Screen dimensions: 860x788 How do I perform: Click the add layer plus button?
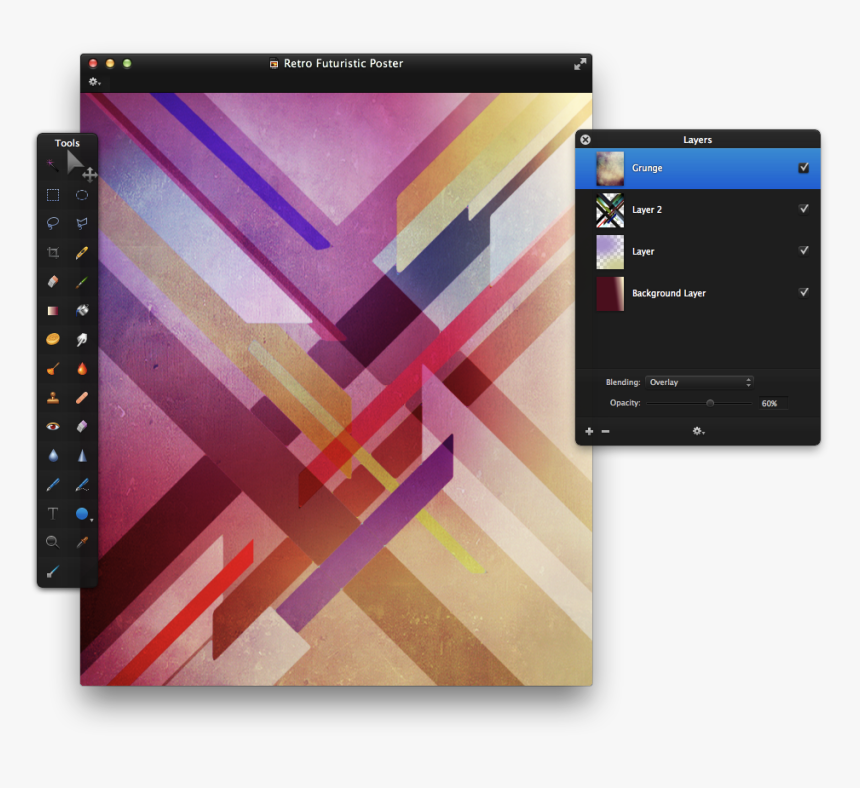tap(589, 431)
